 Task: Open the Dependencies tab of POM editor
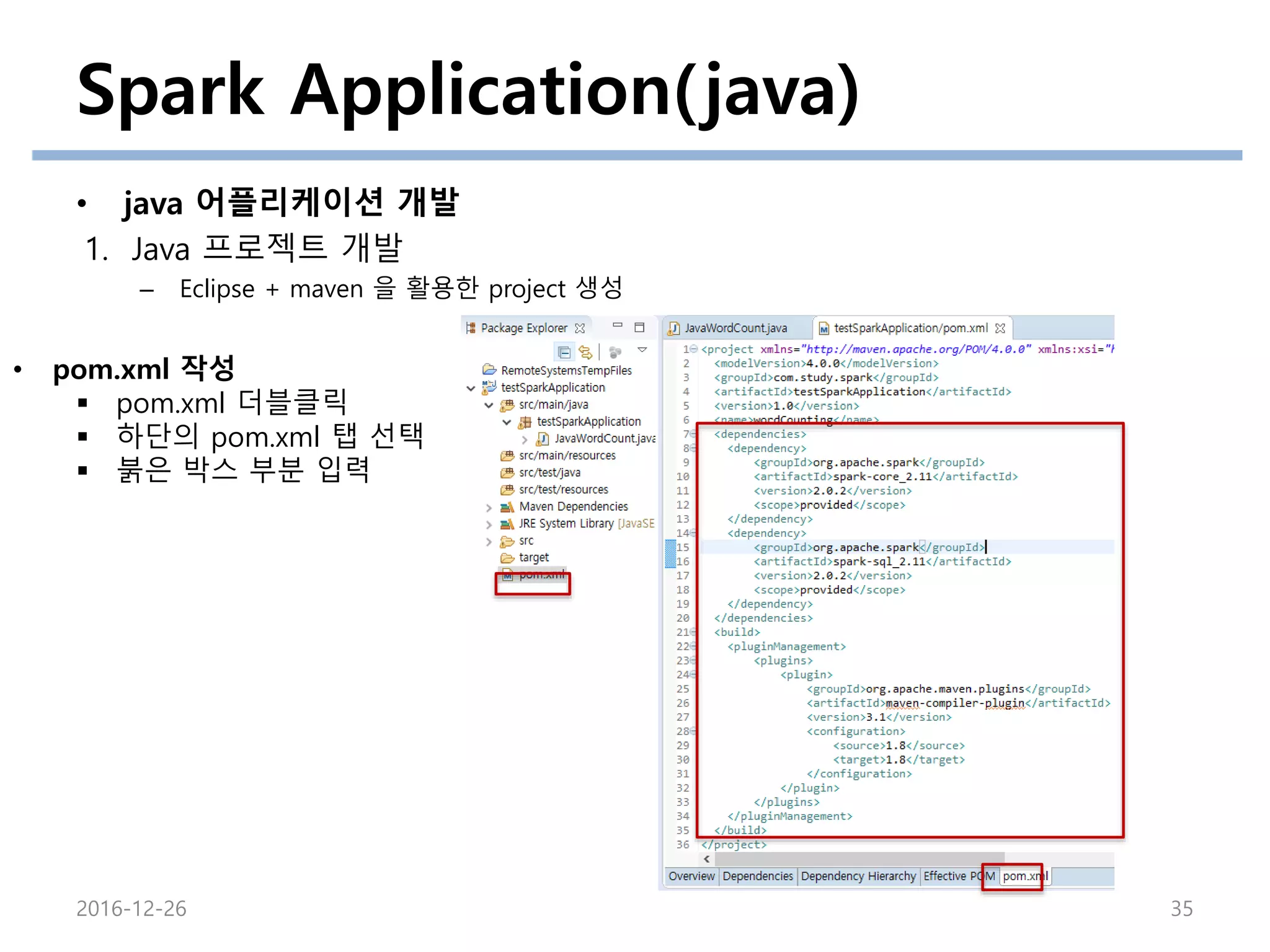click(x=757, y=876)
